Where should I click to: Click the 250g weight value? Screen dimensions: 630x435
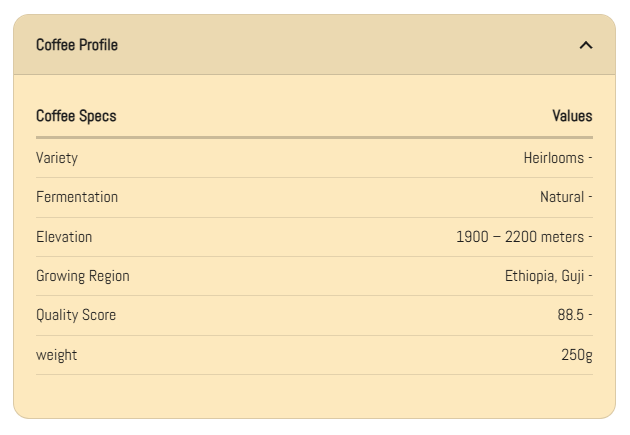(577, 355)
